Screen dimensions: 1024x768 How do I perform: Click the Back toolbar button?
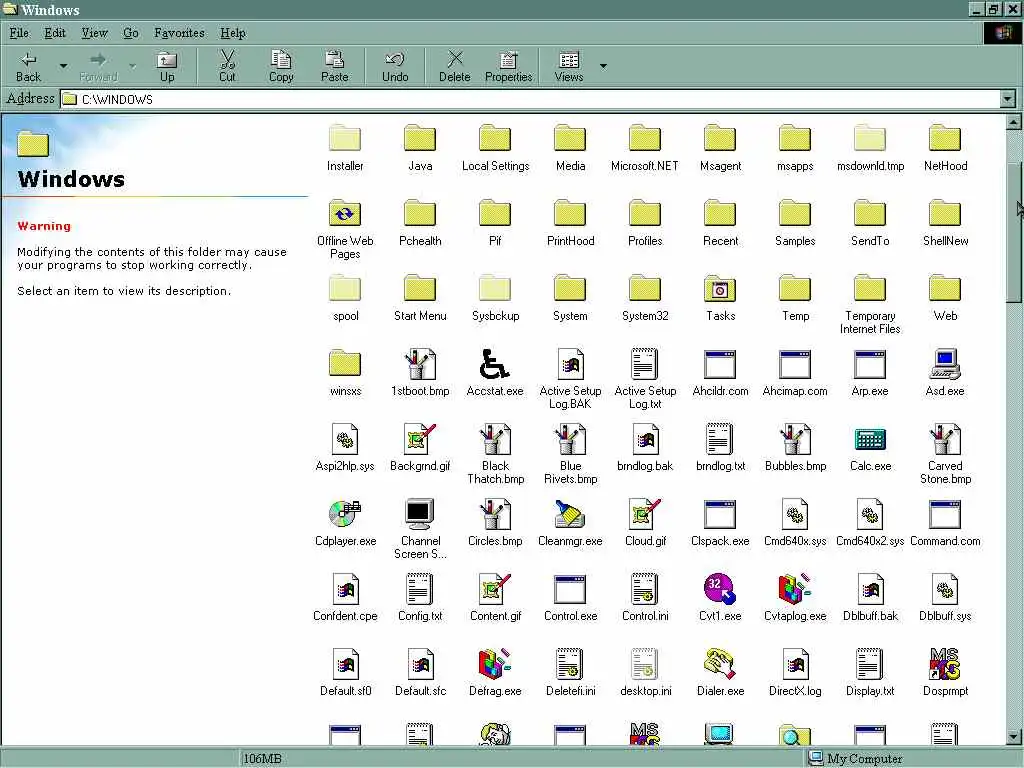pos(28,67)
